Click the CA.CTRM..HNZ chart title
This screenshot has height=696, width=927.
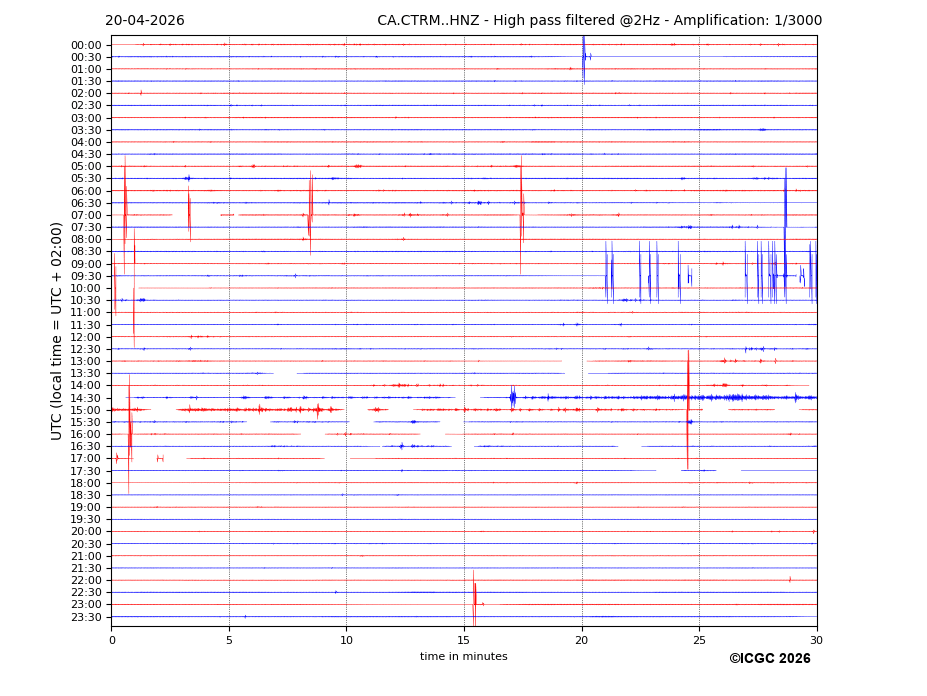pos(599,21)
